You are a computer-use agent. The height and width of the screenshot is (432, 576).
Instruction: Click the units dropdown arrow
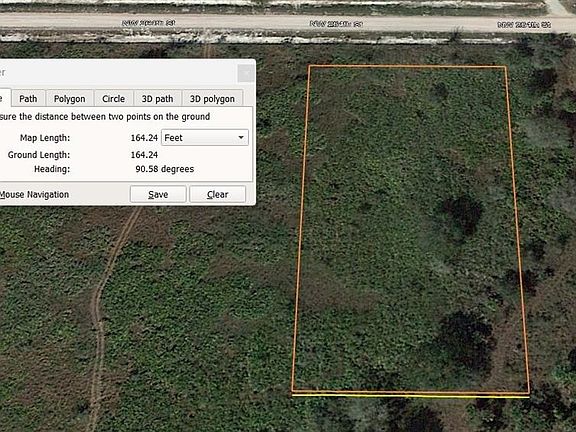click(241, 138)
